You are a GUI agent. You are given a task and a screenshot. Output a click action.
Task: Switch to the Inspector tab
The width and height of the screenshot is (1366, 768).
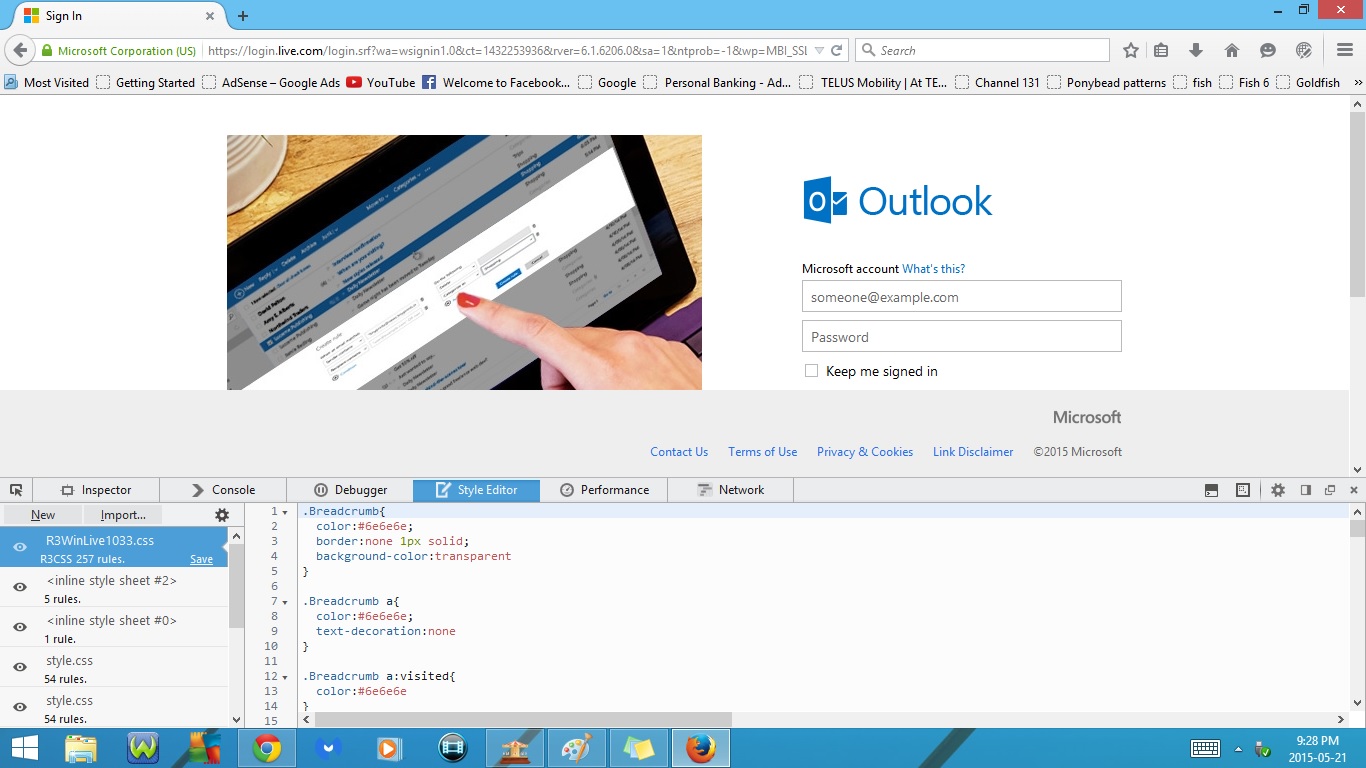point(96,490)
